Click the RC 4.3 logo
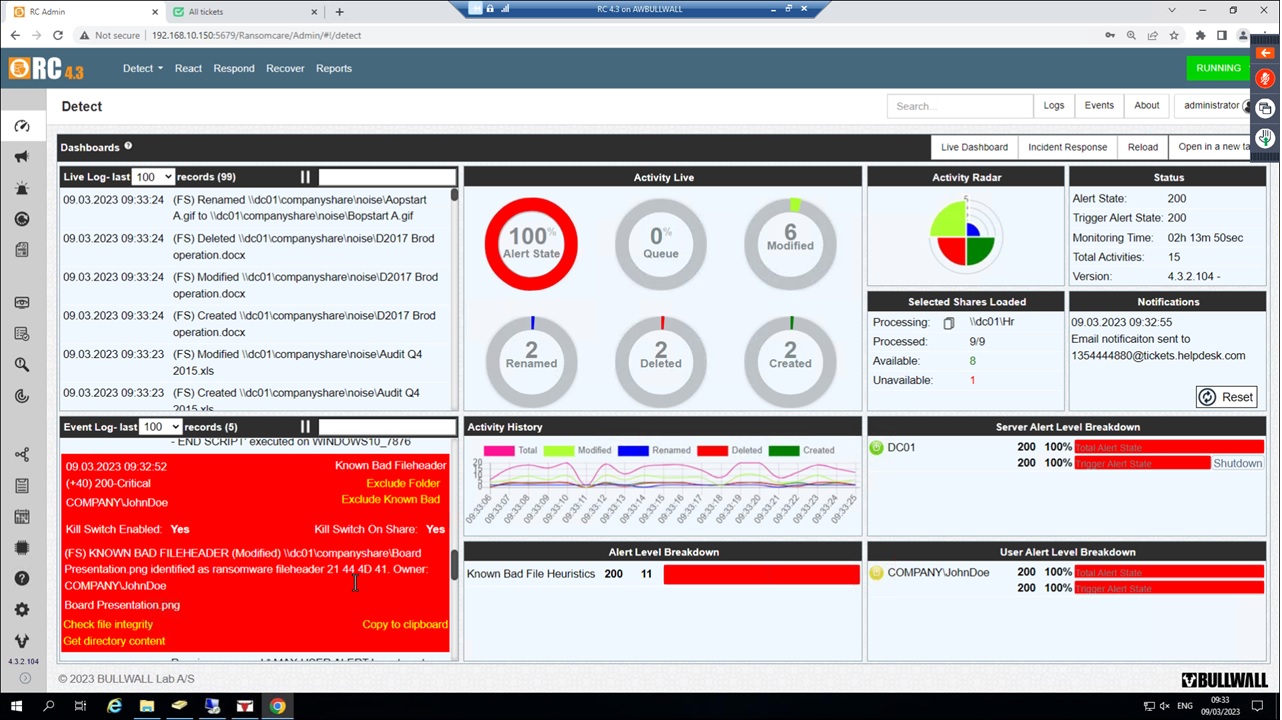 tap(46, 68)
